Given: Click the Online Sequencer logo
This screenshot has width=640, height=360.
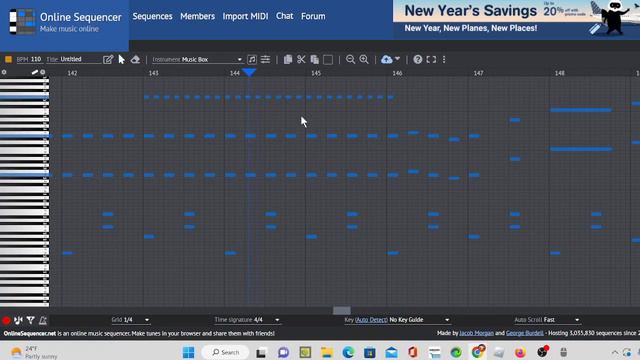Looking at the screenshot, I should click(x=65, y=22).
